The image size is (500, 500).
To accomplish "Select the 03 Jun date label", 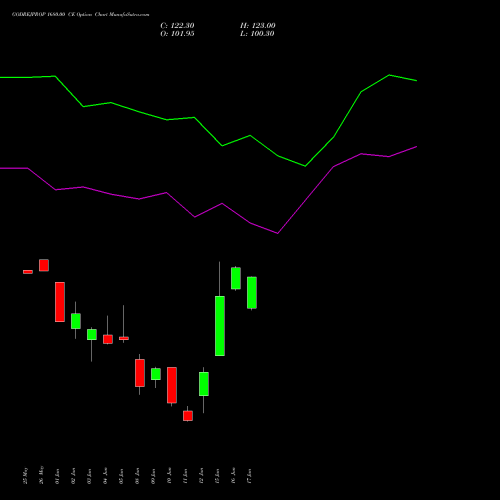I will (90, 476).
